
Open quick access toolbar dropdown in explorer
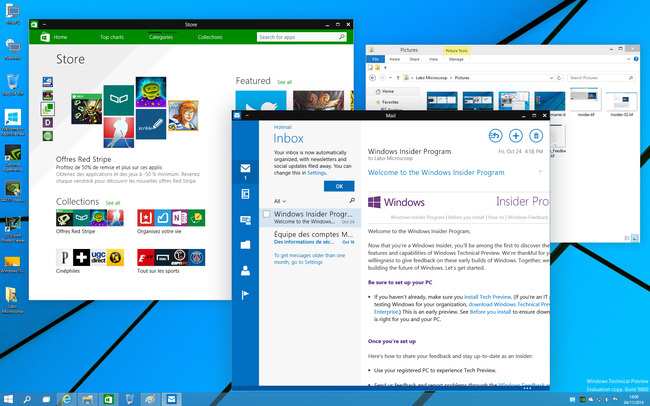[385, 67]
